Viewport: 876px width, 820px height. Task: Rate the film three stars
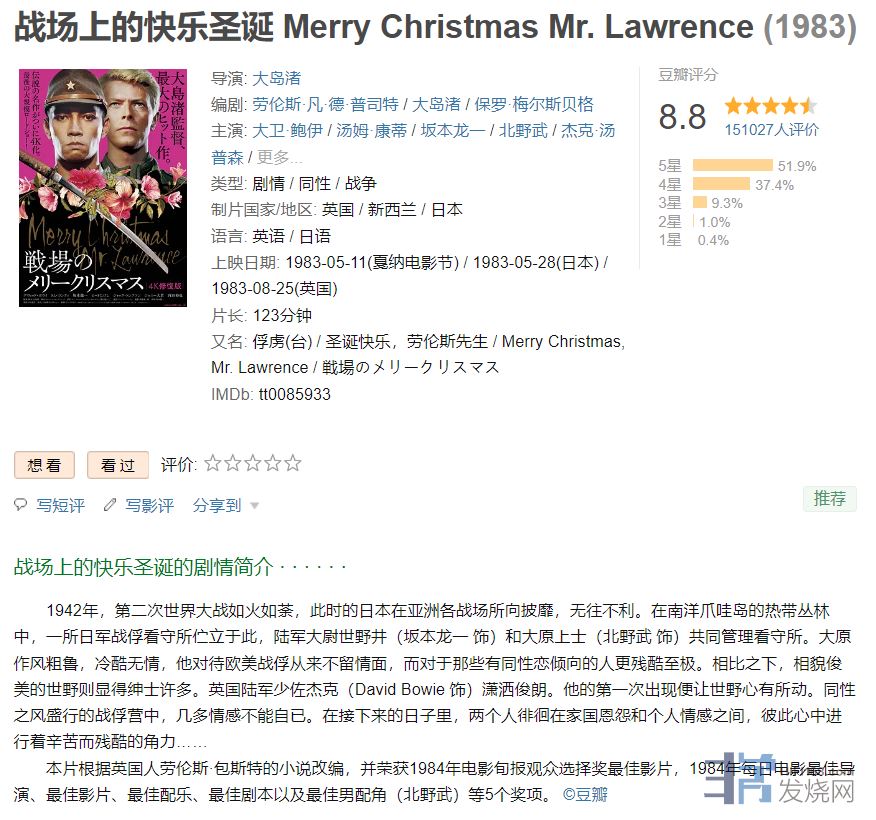click(253, 463)
